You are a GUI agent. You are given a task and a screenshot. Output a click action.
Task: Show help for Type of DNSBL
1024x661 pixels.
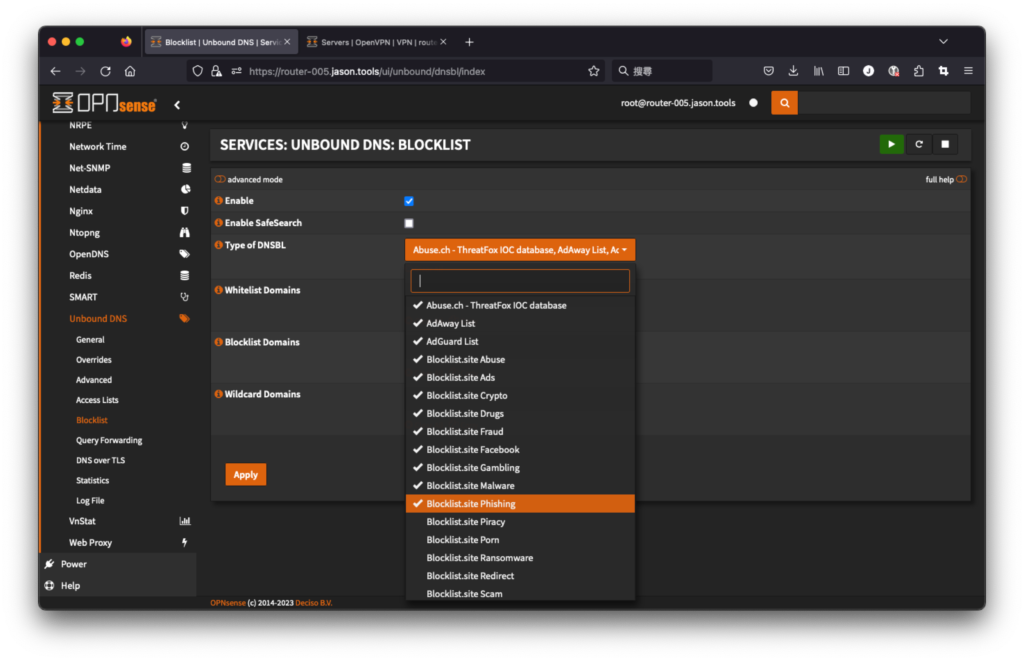click(219, 245)
